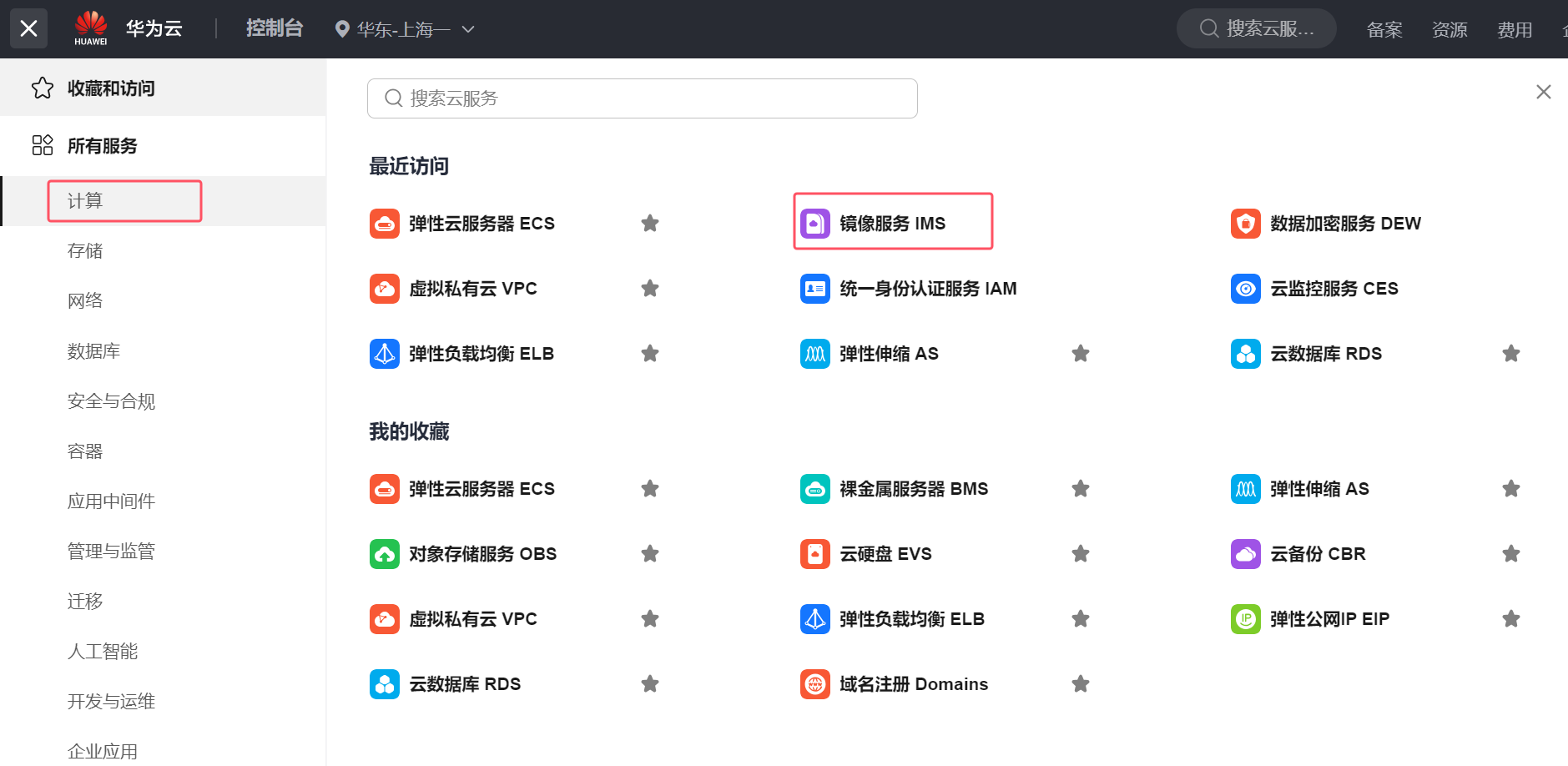This screenshot has height=766, width=1568.
Task: Click the header 搜索云服... search box
Action: point(1257,28)
